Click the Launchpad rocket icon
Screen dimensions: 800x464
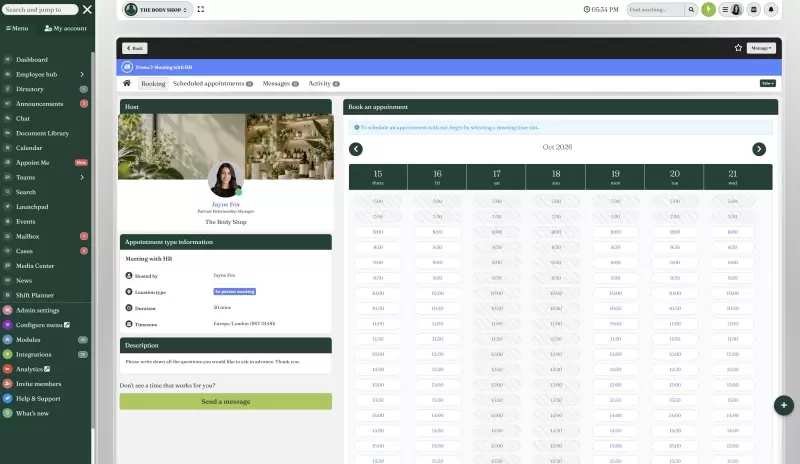click(8, 207)
